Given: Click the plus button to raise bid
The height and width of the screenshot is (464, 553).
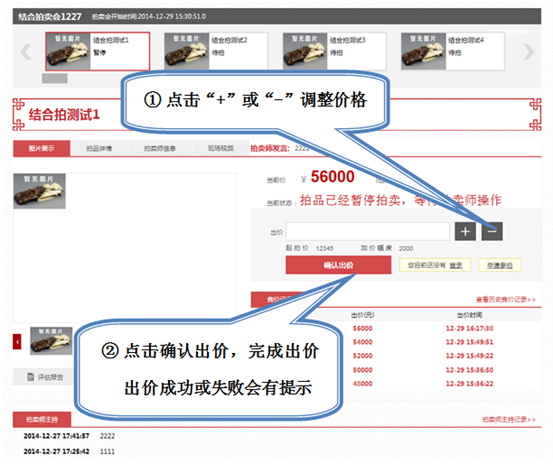Looking at the screenshot, I should pos(465,231).
